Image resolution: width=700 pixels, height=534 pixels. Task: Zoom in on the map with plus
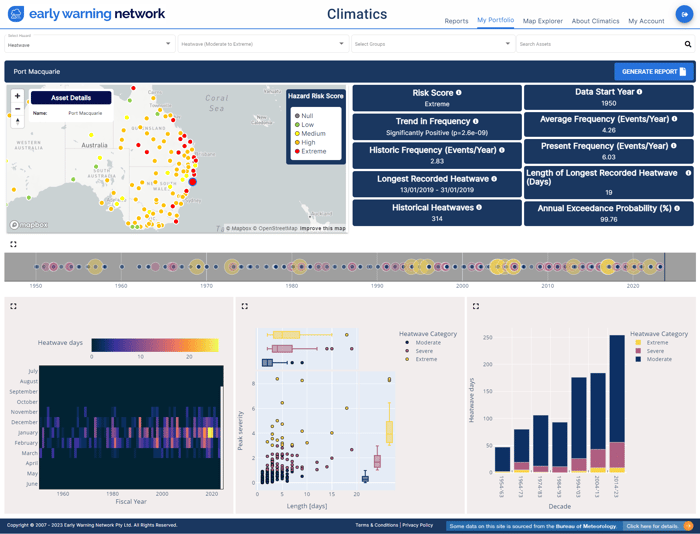point(17,96)
